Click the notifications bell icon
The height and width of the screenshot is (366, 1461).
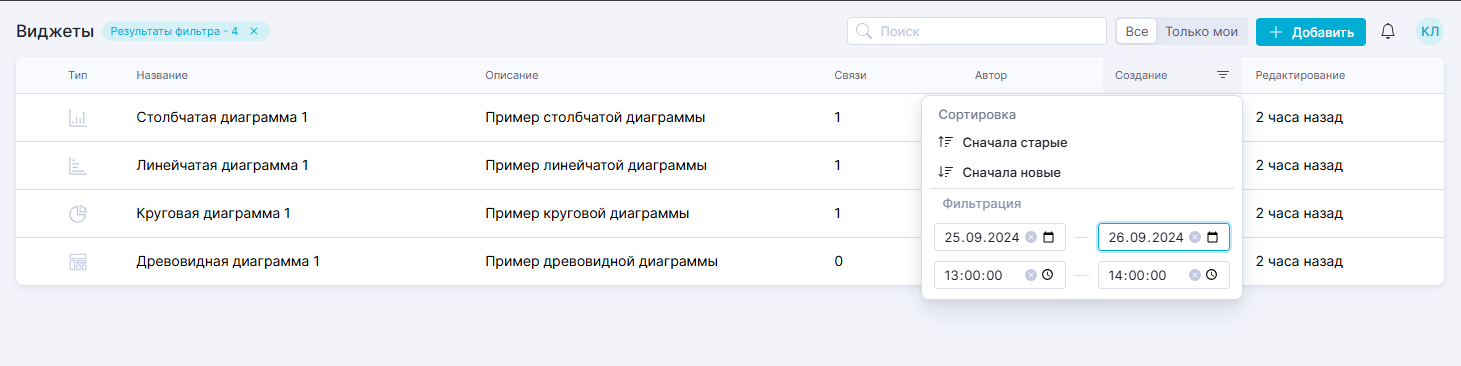[1387, 31]
